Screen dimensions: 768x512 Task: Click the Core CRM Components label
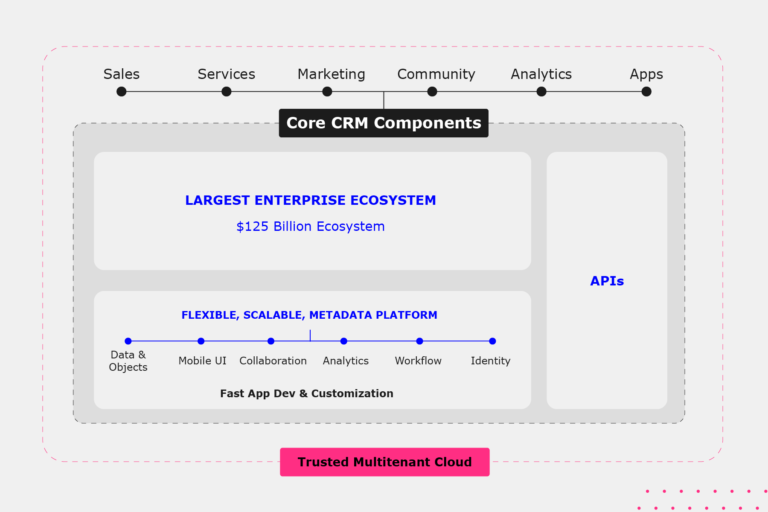383,123
